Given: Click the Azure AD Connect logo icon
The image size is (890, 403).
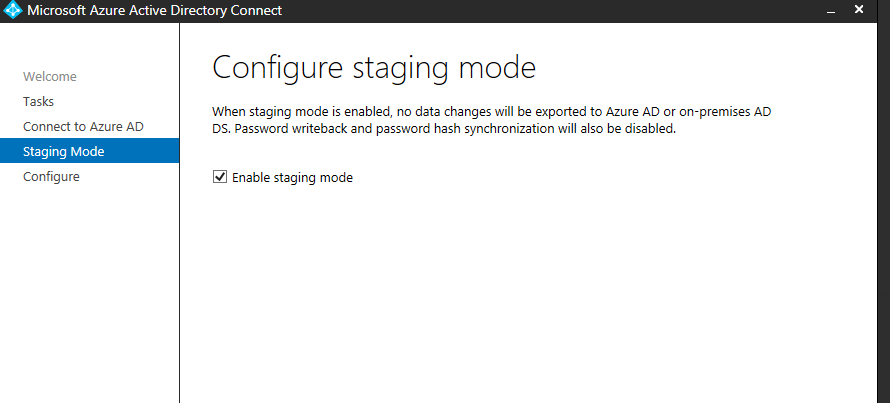Looking at the screenshot, I should click(x=12, y=10).
